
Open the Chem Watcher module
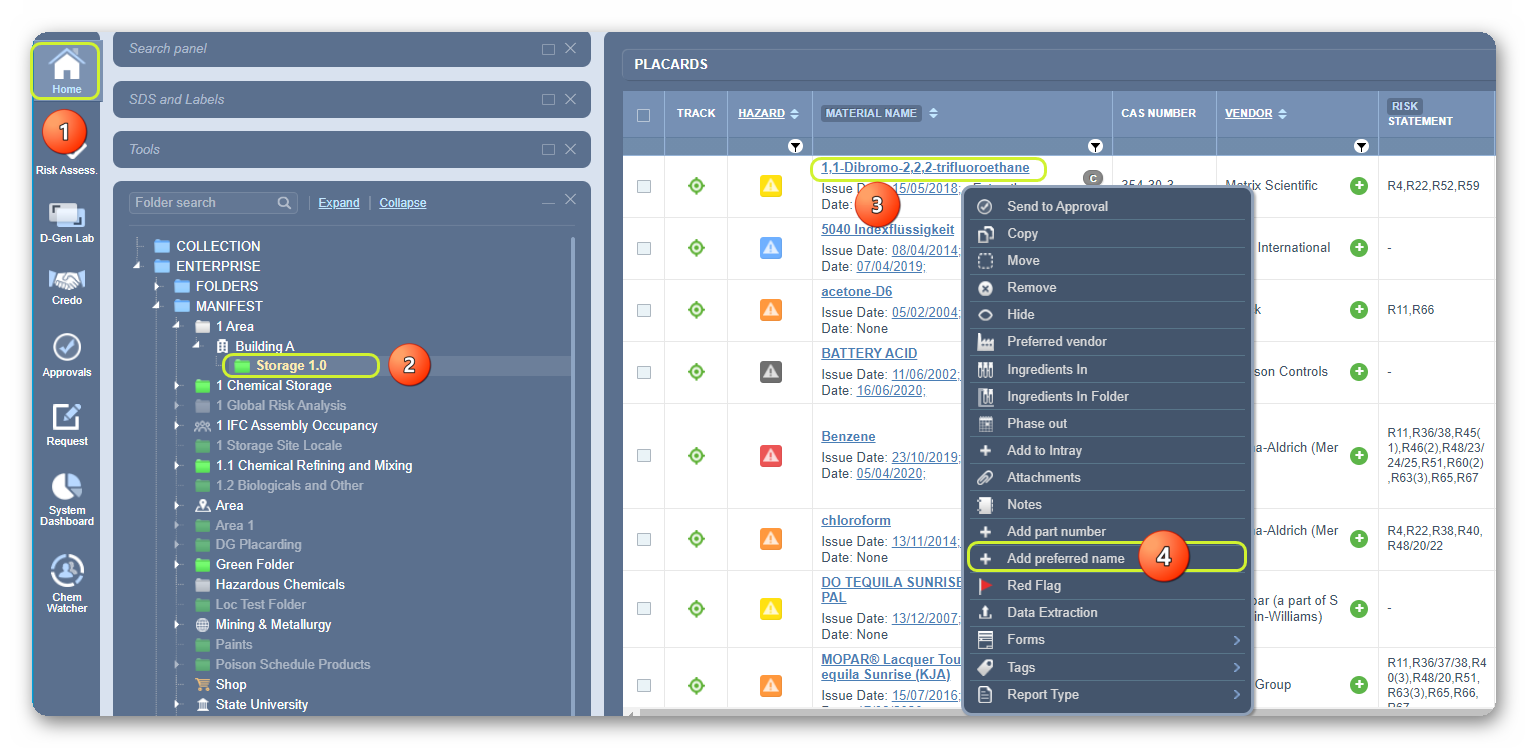66,584
